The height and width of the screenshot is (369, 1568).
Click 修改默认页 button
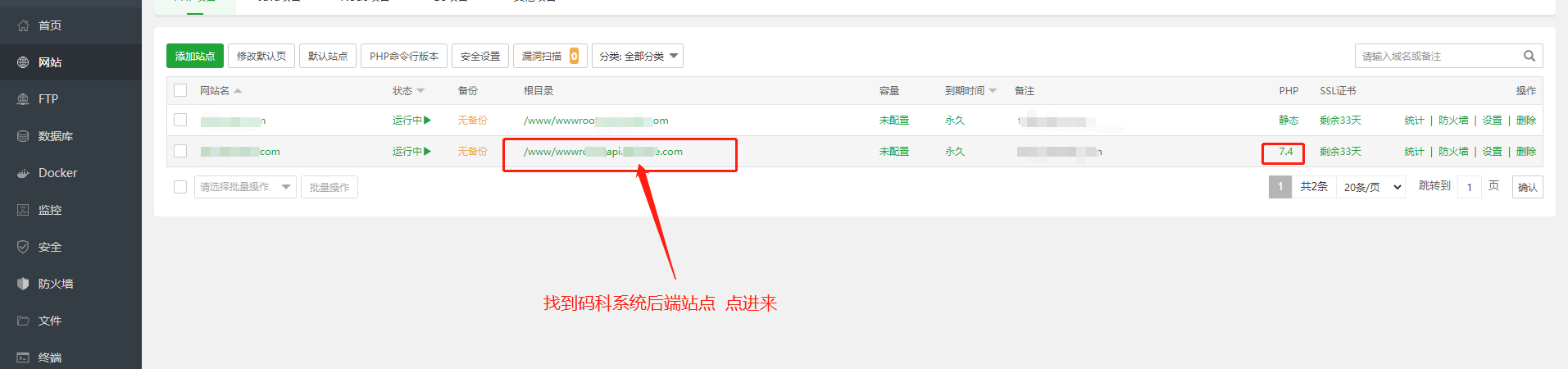[261, 56]
